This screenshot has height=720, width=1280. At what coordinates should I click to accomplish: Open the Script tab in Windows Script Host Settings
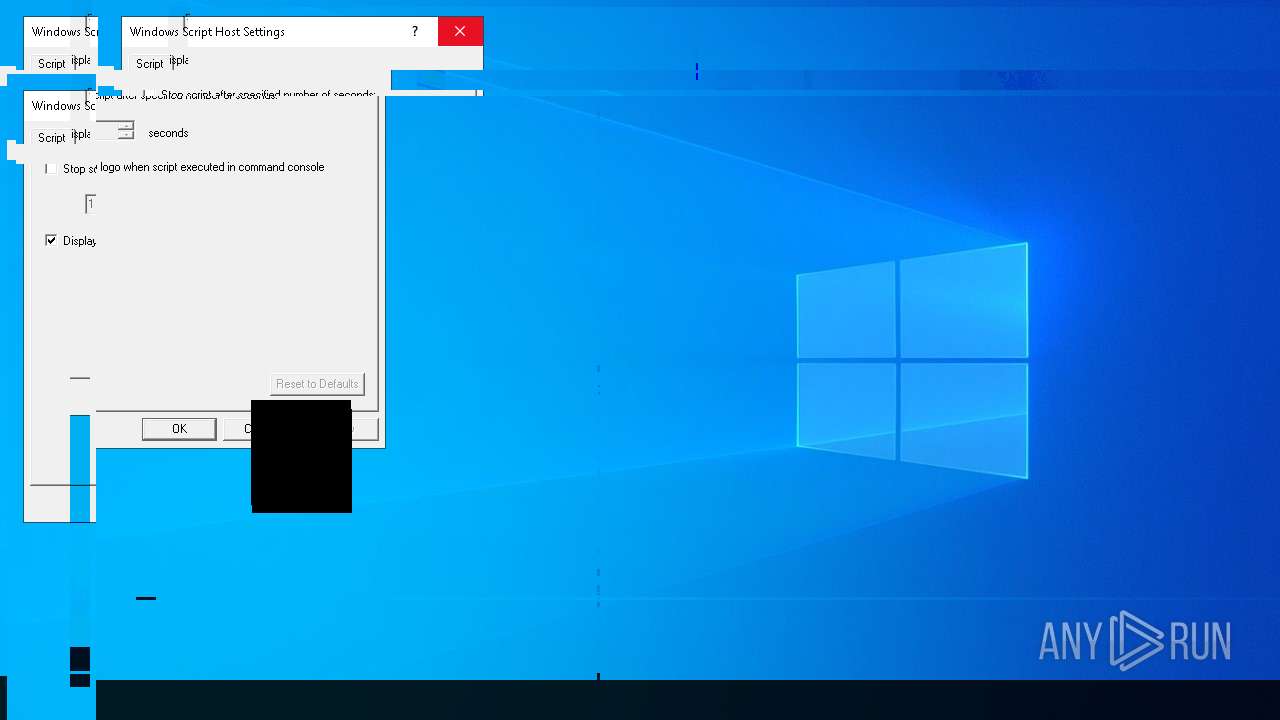pos(149,63)
